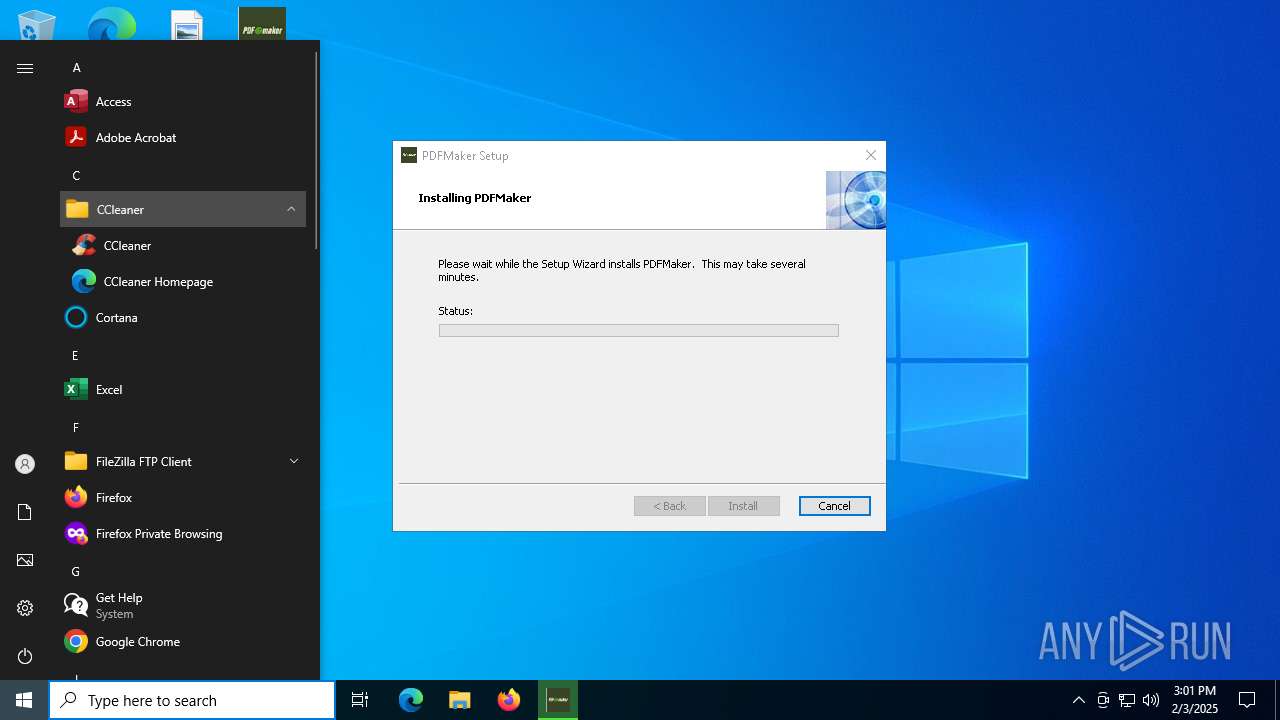Open Excel from Start menu

183,389
